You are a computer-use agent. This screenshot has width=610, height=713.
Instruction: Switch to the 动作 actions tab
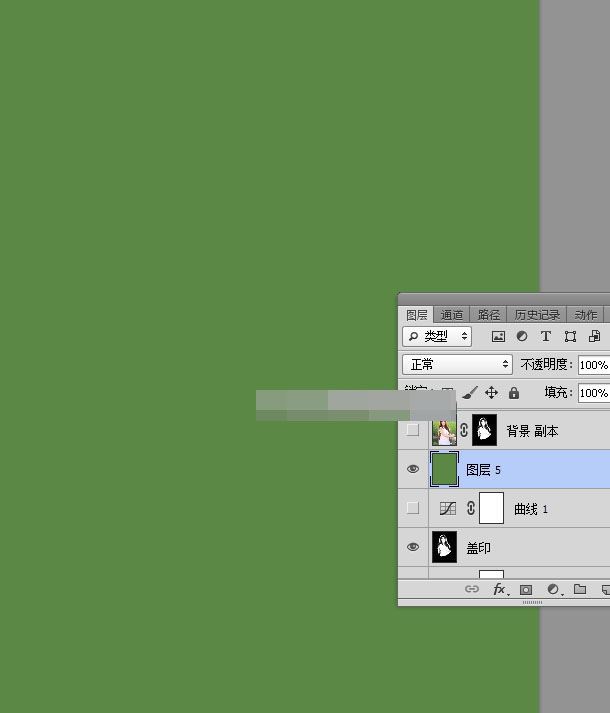click(x=585, y=315)
